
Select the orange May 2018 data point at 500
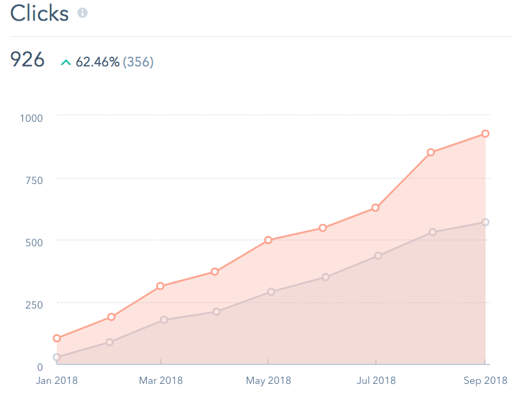tap(268, 240)
